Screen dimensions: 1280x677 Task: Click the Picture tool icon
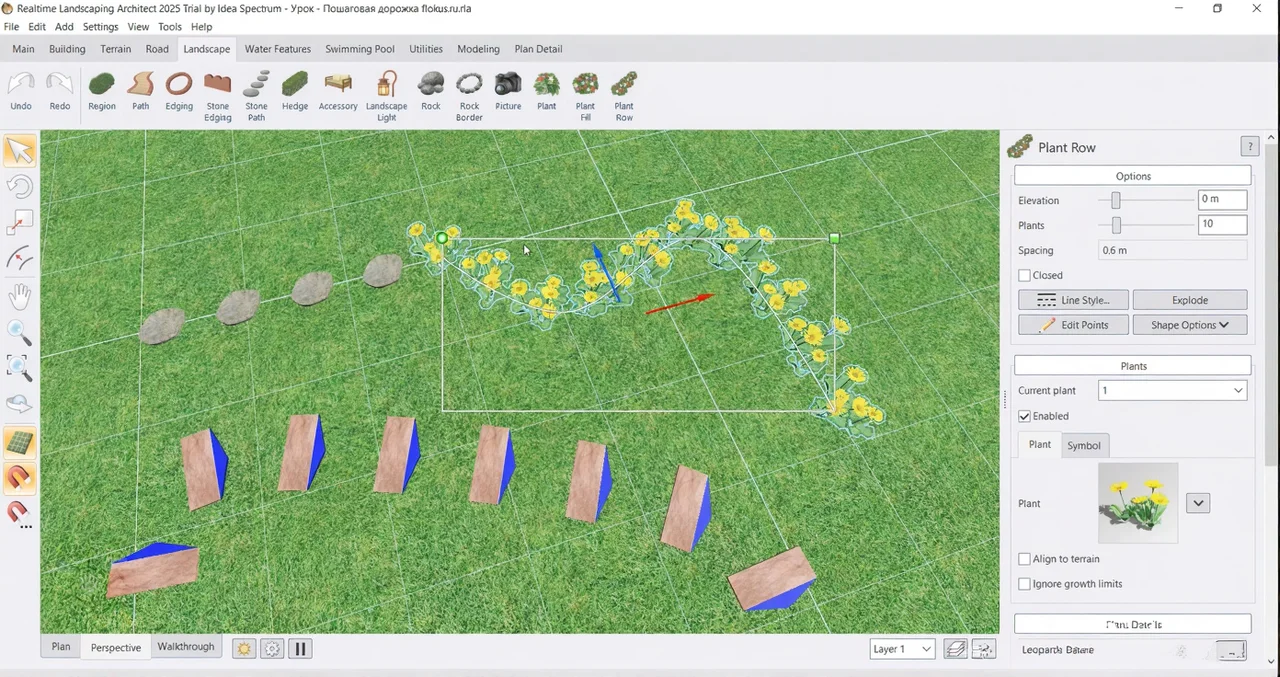(508, 92)
